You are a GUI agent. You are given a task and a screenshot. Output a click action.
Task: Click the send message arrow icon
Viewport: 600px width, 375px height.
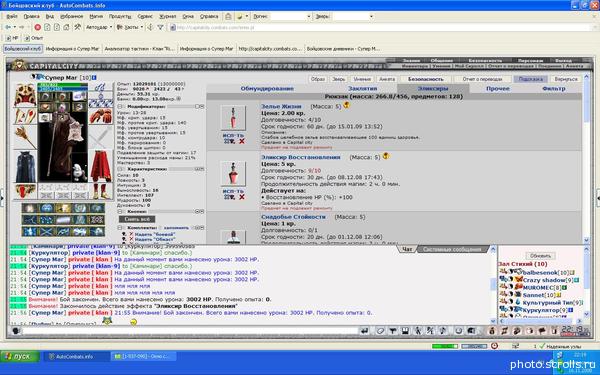tap(365, 331)
